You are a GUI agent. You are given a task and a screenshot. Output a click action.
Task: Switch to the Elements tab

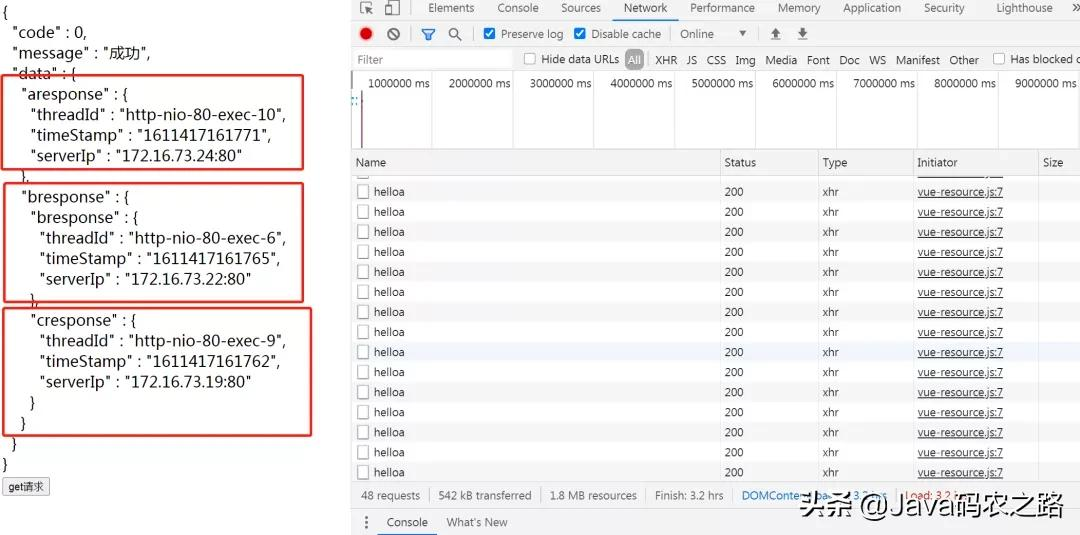tap(451, 8)
